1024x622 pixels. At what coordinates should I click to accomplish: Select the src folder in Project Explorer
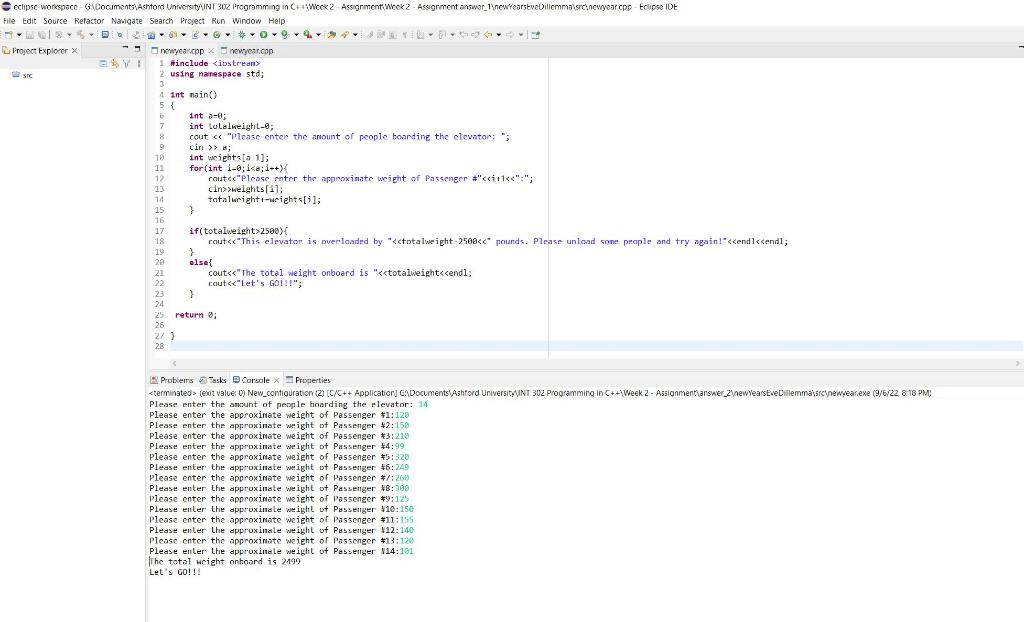click(x=23, y=75)
